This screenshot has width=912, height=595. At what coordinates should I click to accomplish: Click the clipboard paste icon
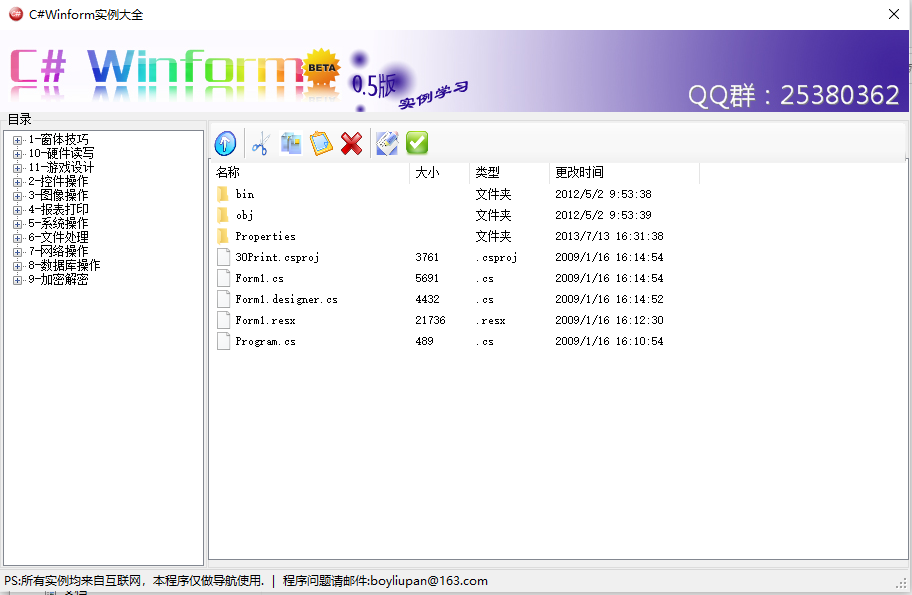coord(321,143)
